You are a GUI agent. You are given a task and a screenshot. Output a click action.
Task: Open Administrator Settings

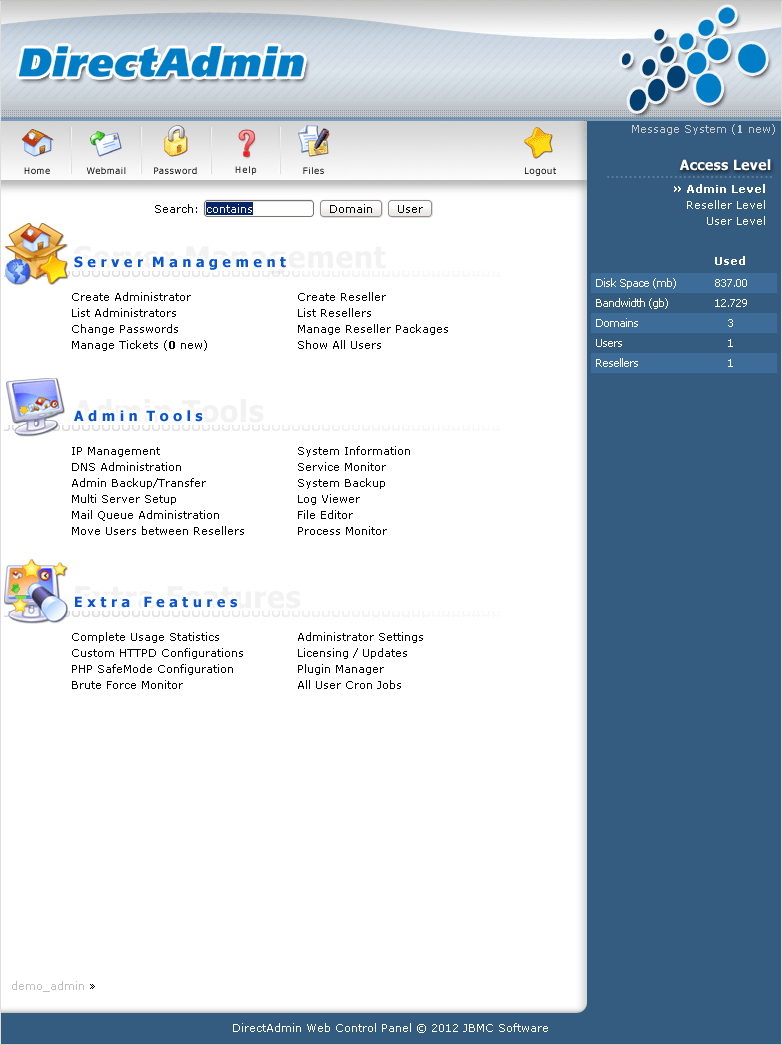(x=360, y=637)
